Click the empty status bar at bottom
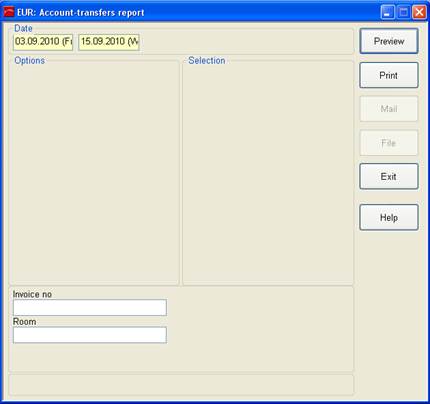The image size is (430, 404). [x=181, y=385]
